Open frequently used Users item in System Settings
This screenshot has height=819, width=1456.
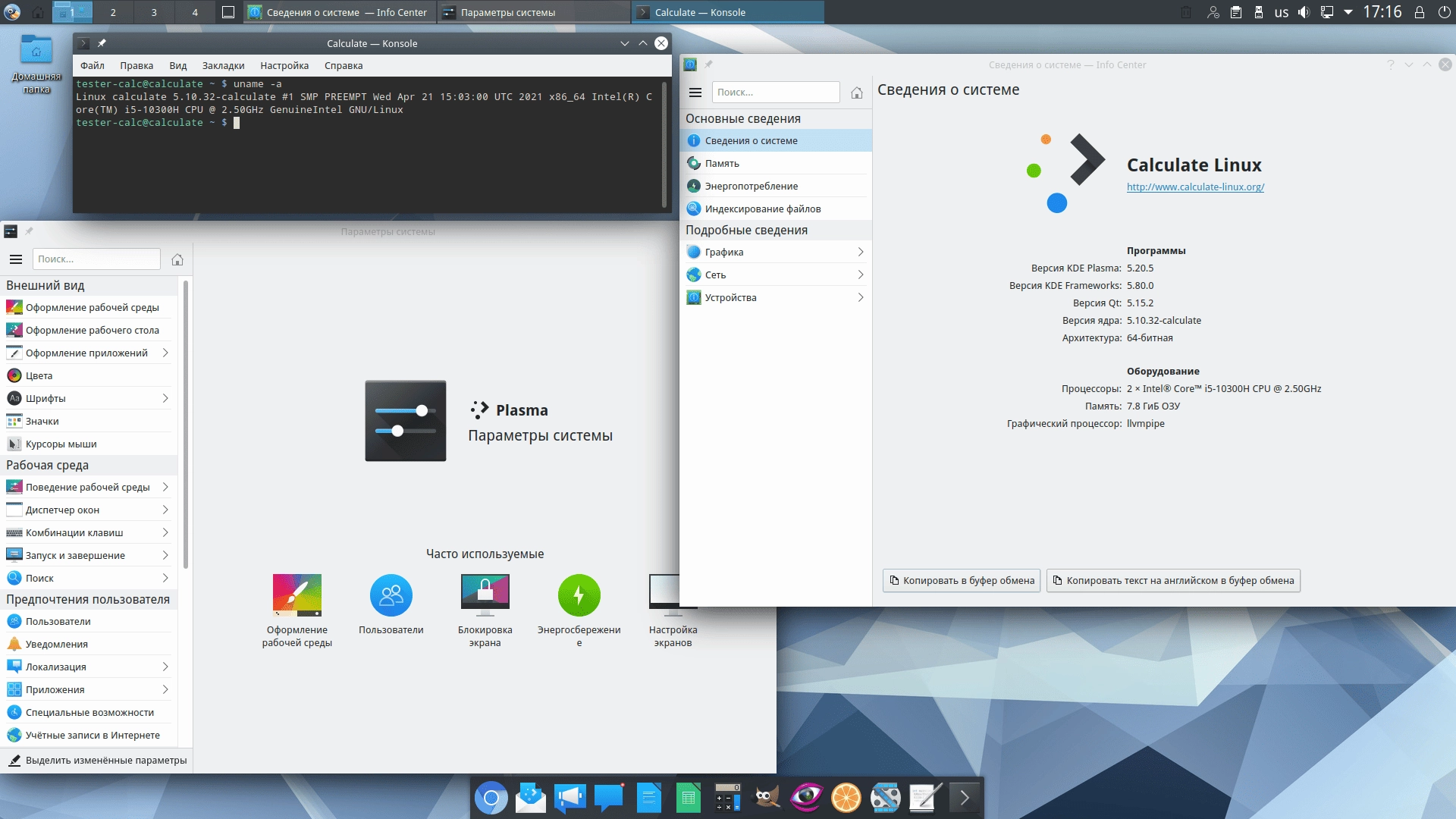(x=391, y=604)
